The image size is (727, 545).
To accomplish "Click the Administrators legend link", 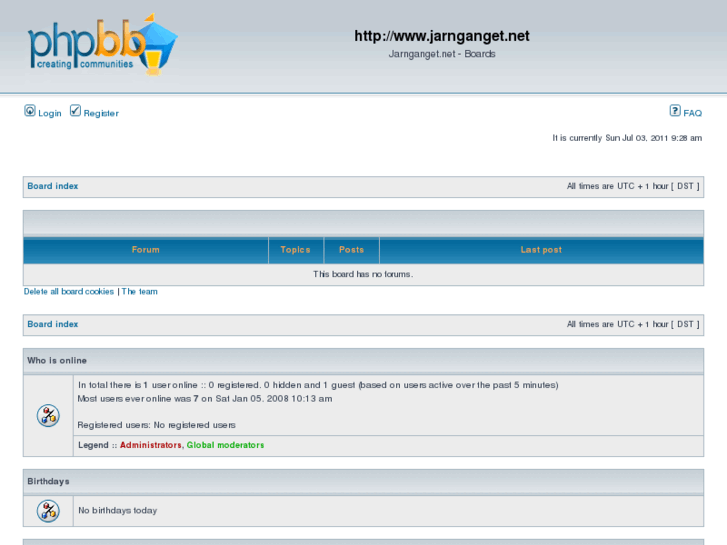I will coord(151,445).
